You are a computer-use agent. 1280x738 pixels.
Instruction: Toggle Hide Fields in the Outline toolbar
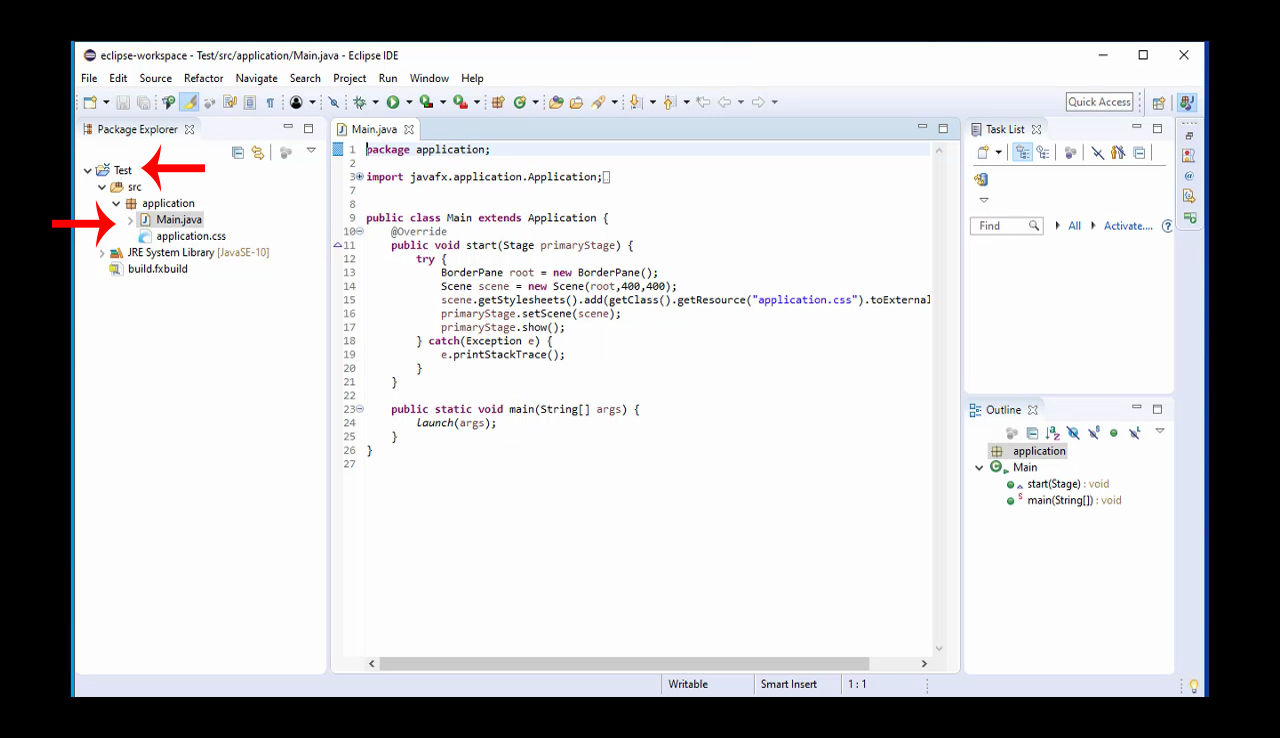(1073, 432)
